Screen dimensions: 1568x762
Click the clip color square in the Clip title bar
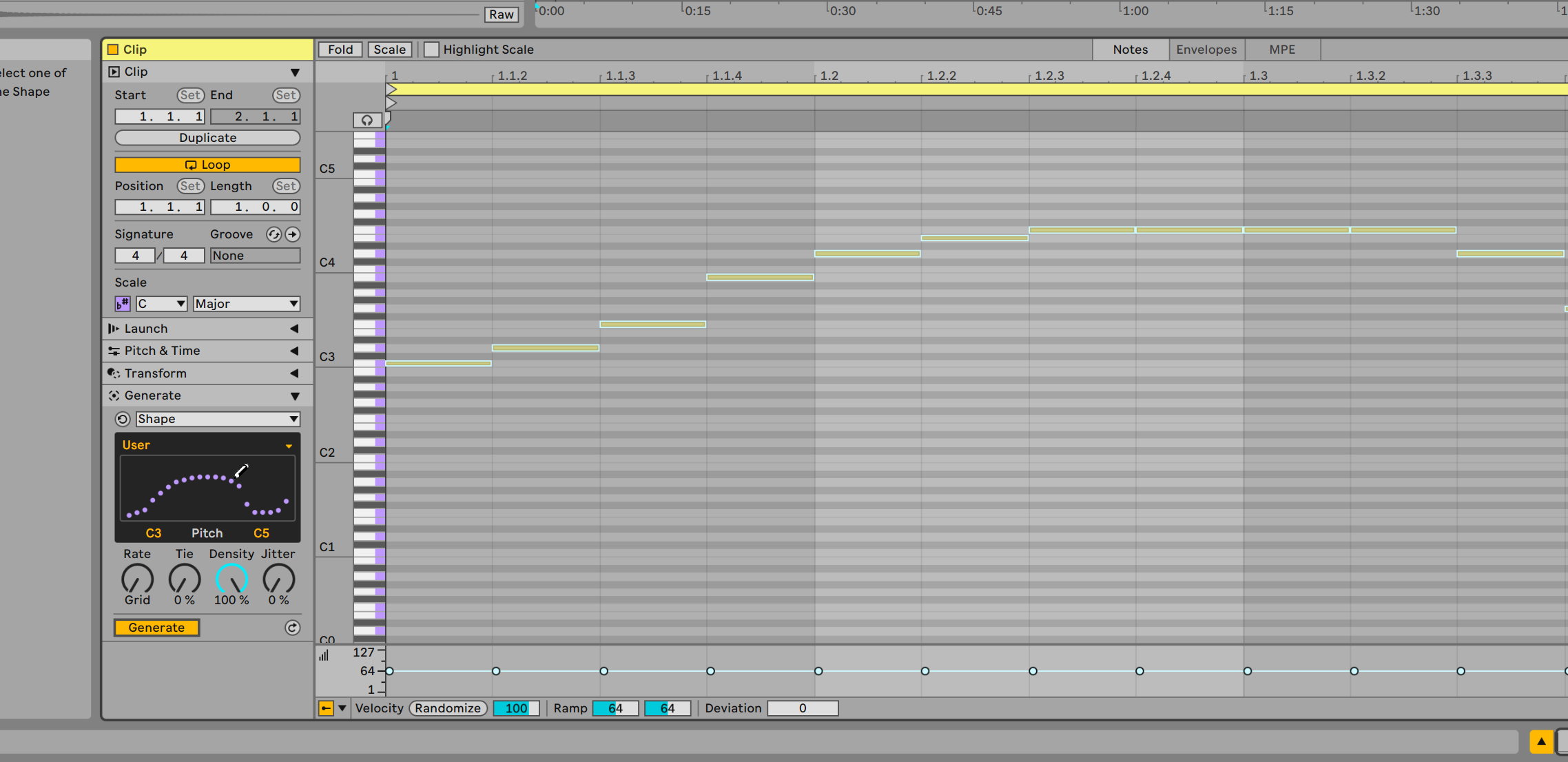tap(113, 50)
